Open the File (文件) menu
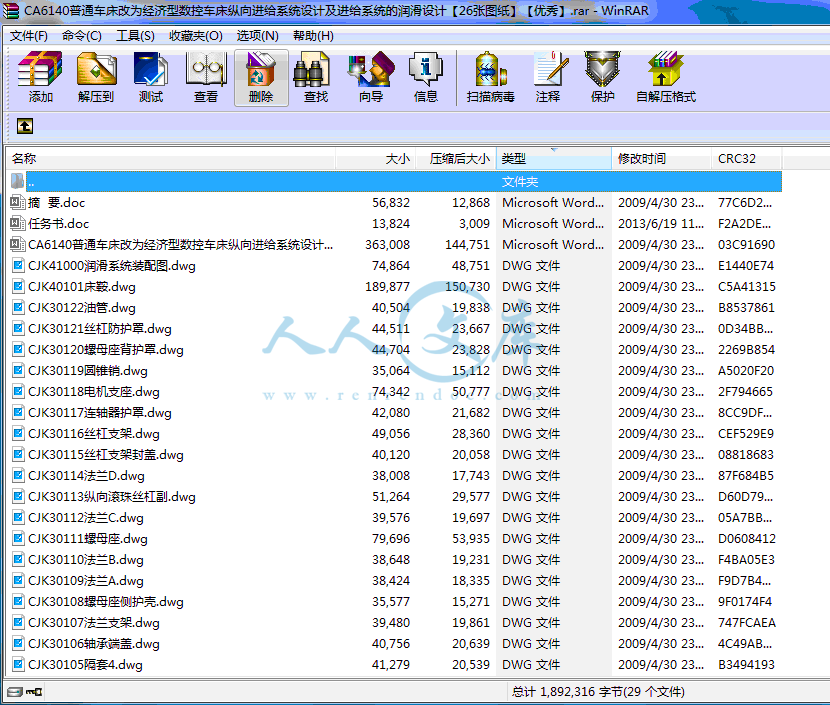Viewport: 830px width, 705px height. coord(29,35)
